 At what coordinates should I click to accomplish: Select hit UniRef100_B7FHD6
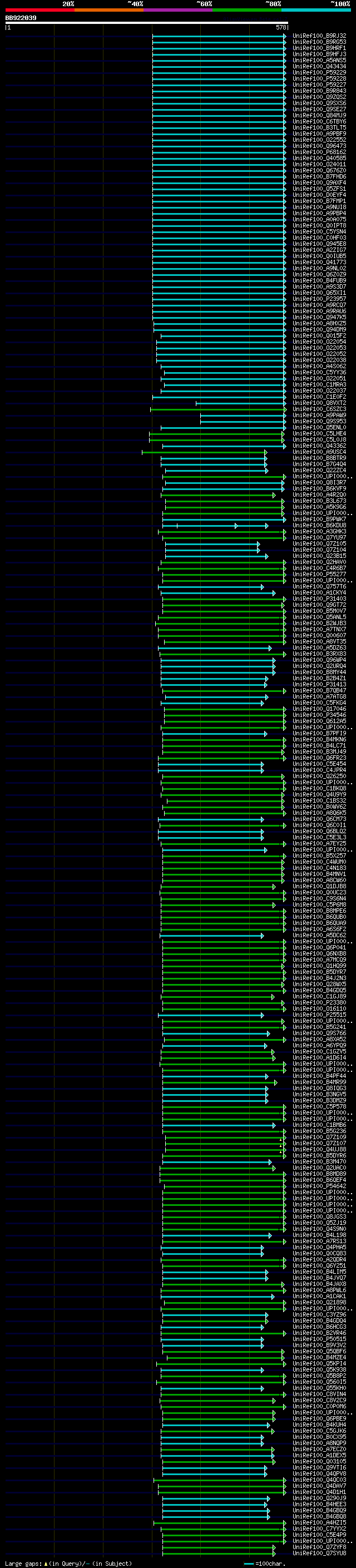click(319, 176)
